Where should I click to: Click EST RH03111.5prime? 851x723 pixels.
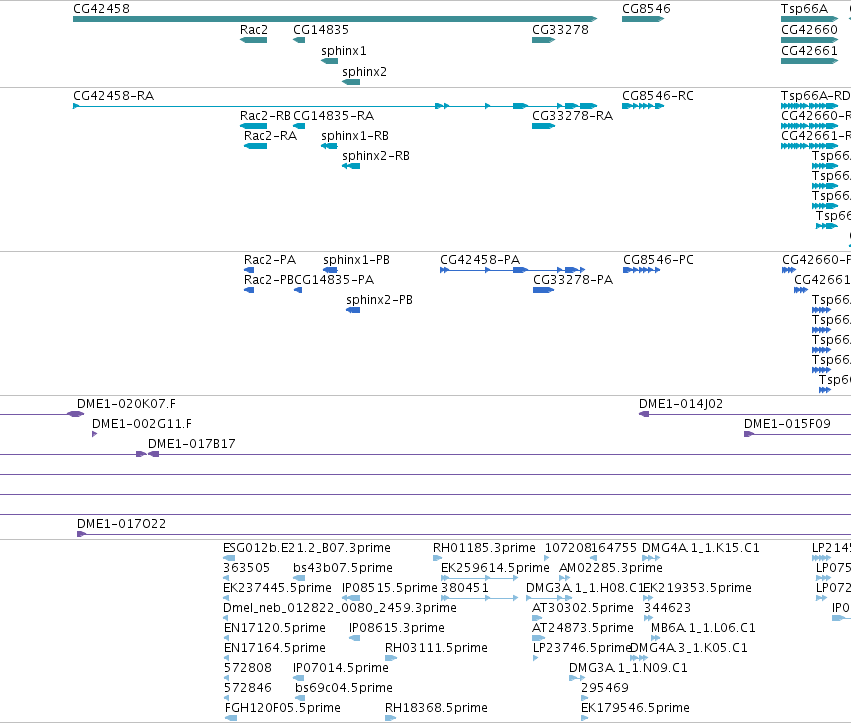pos(436,649)
